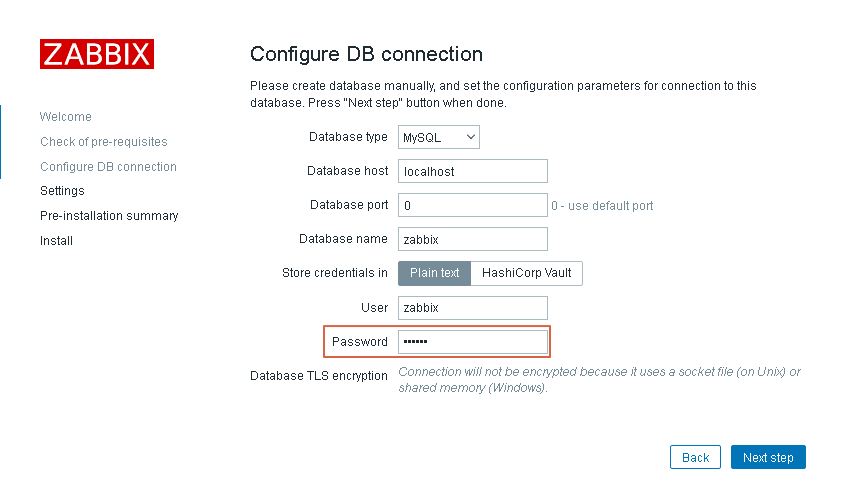Image resolution: width=848 pixels, height=500 pixels.
Task: Click the Database name text field
Action: click(472, 239)
